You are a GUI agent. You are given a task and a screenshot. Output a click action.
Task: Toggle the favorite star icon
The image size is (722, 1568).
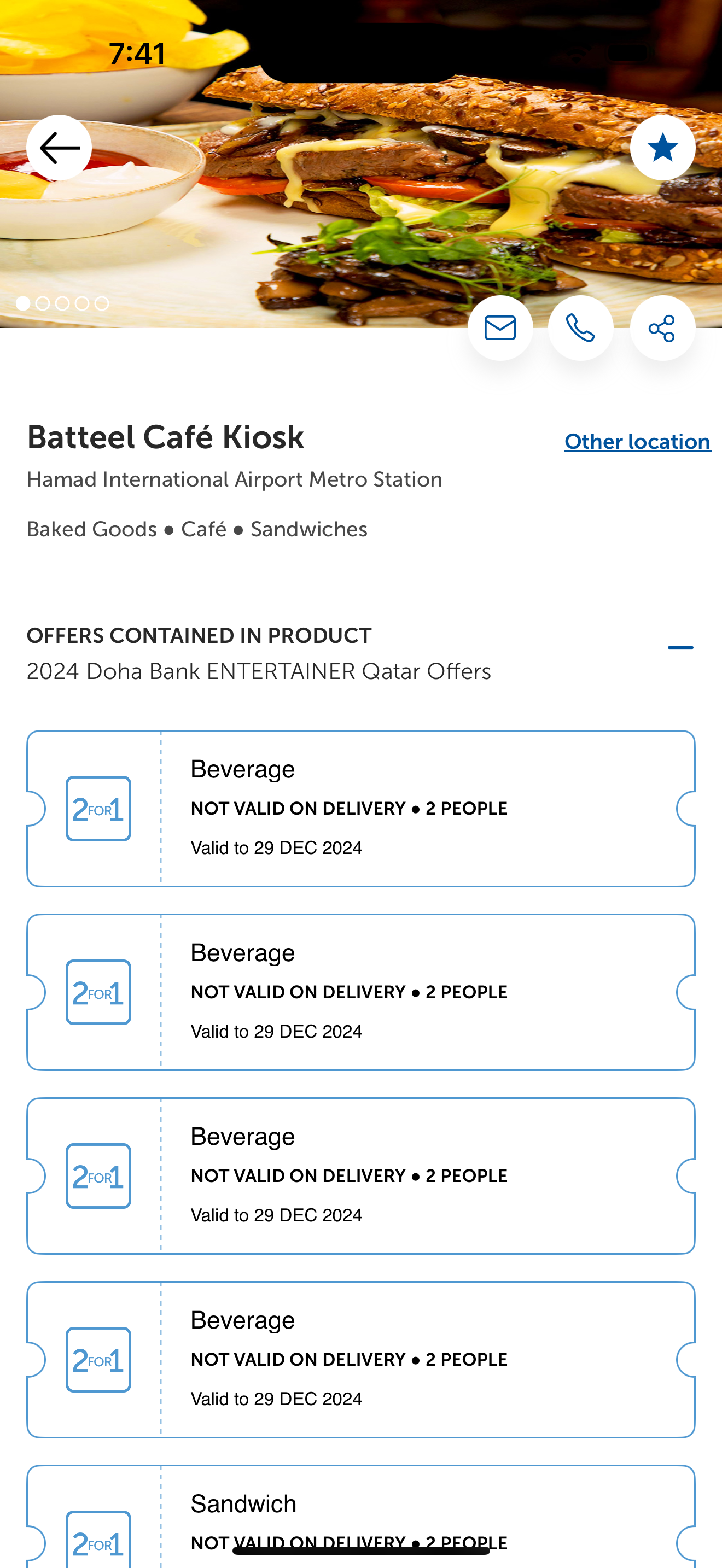[x=662, y=147]
